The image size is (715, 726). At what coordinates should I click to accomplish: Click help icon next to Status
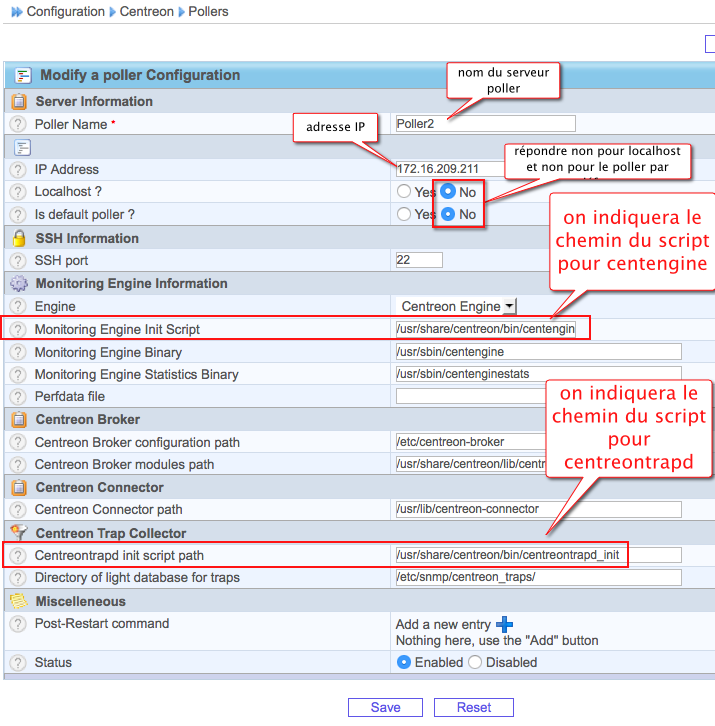[18, 662]
